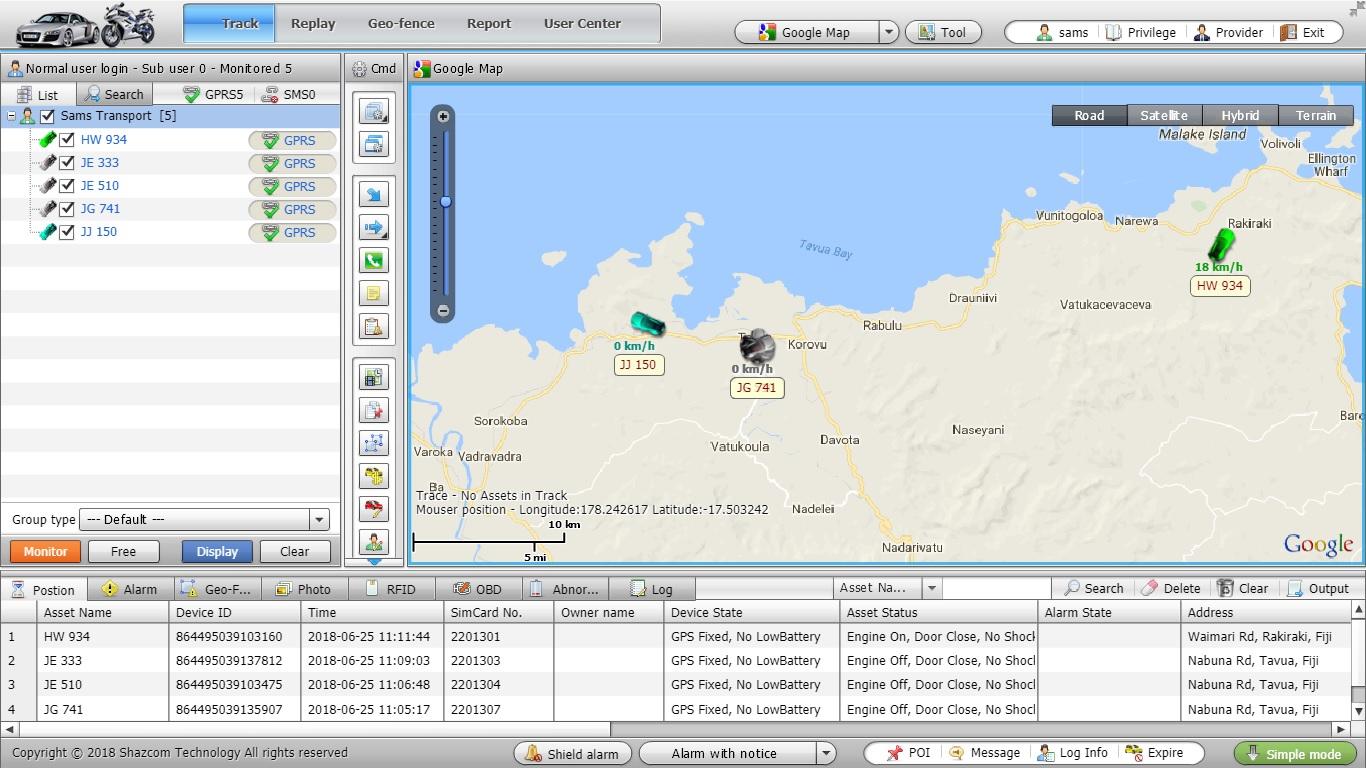Click the clipboard command icon in Cmd panel
Screen dimensions: 1366x768
tap(373, 327)
